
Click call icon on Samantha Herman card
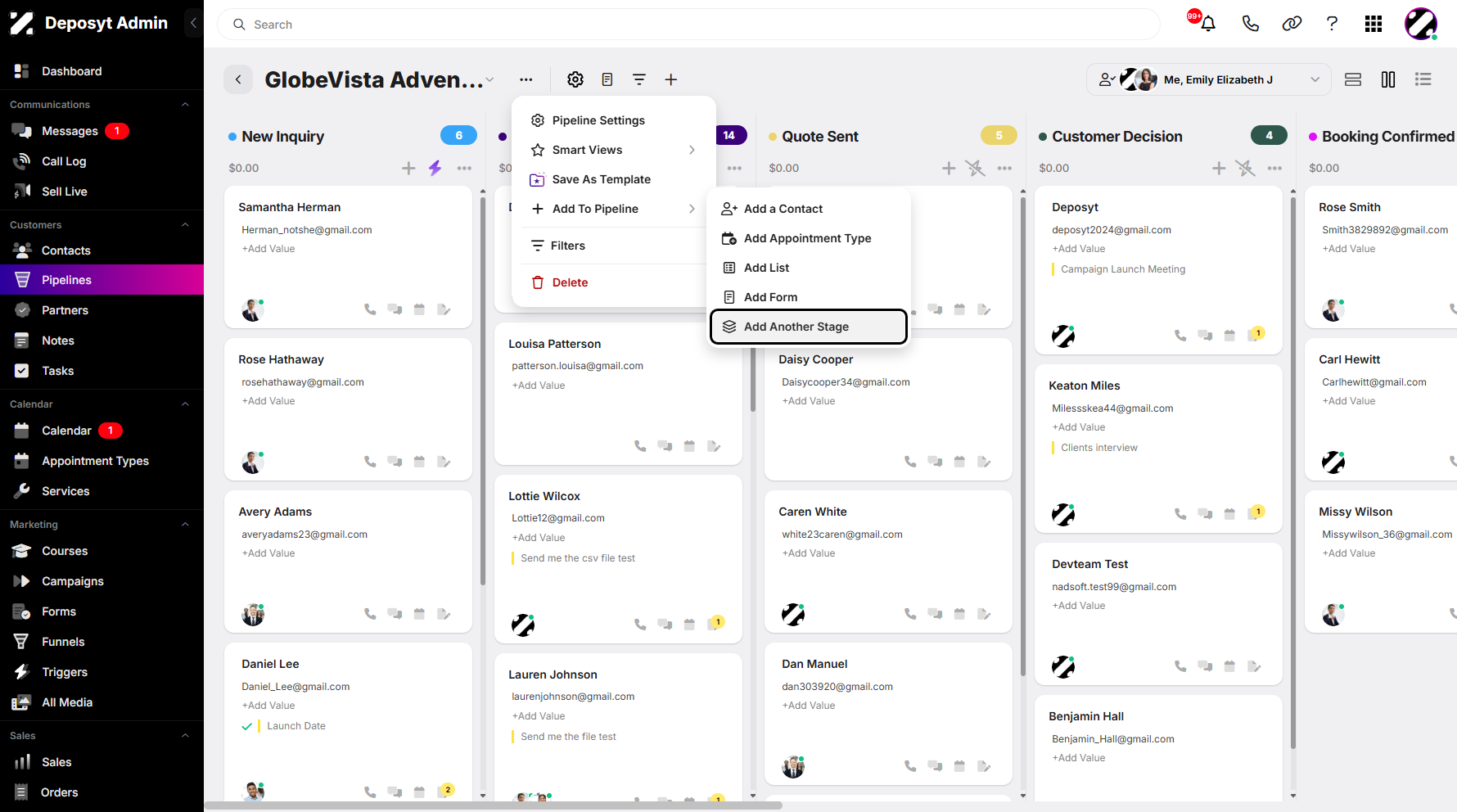370,309
